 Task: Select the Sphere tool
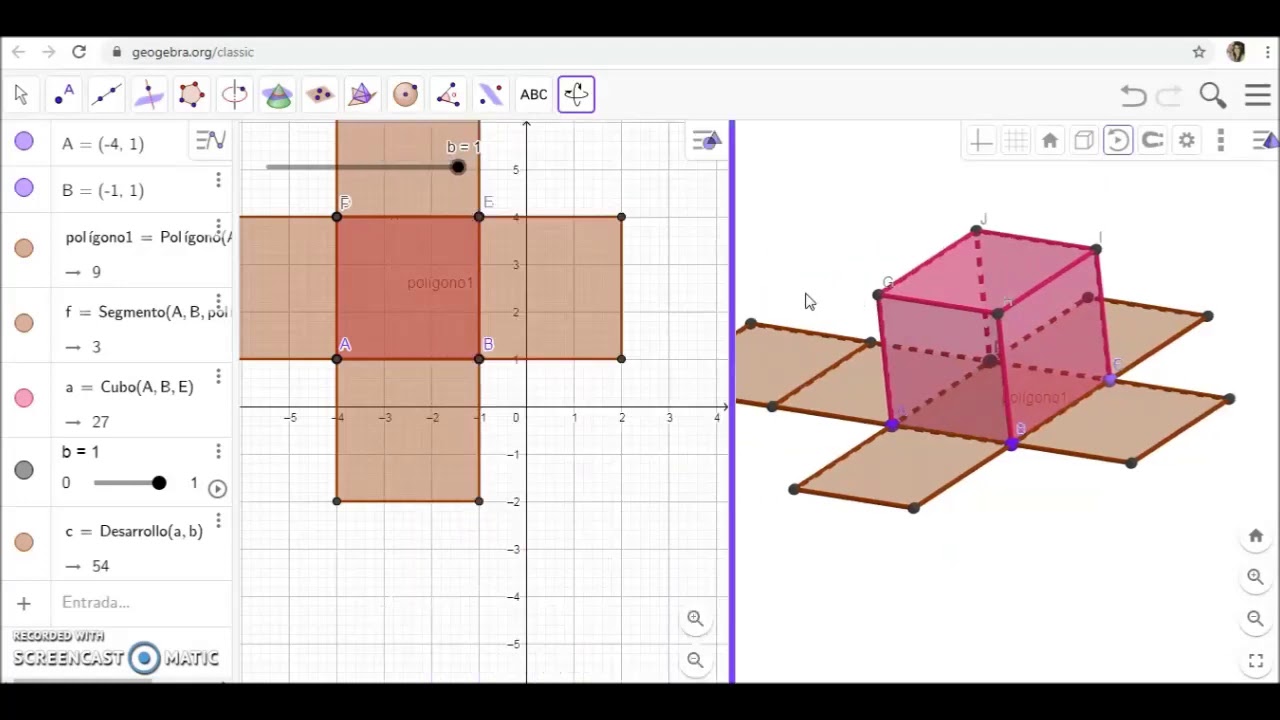(x=406, y=94)
